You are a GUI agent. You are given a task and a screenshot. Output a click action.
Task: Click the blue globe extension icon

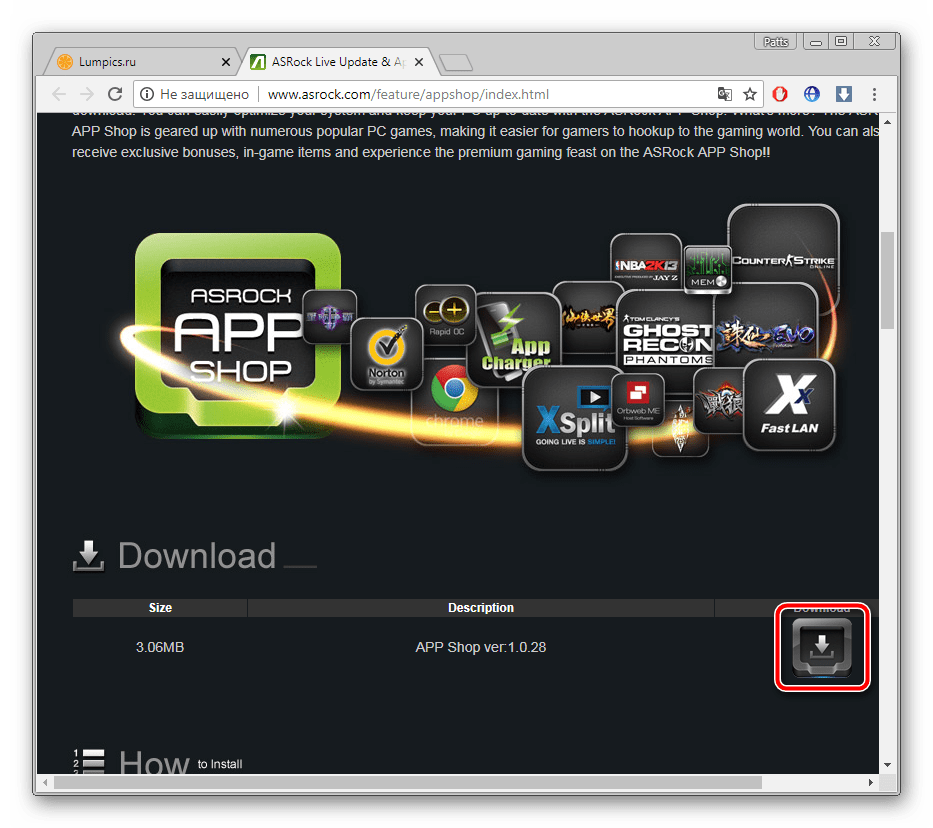click(x=812, y=94)
